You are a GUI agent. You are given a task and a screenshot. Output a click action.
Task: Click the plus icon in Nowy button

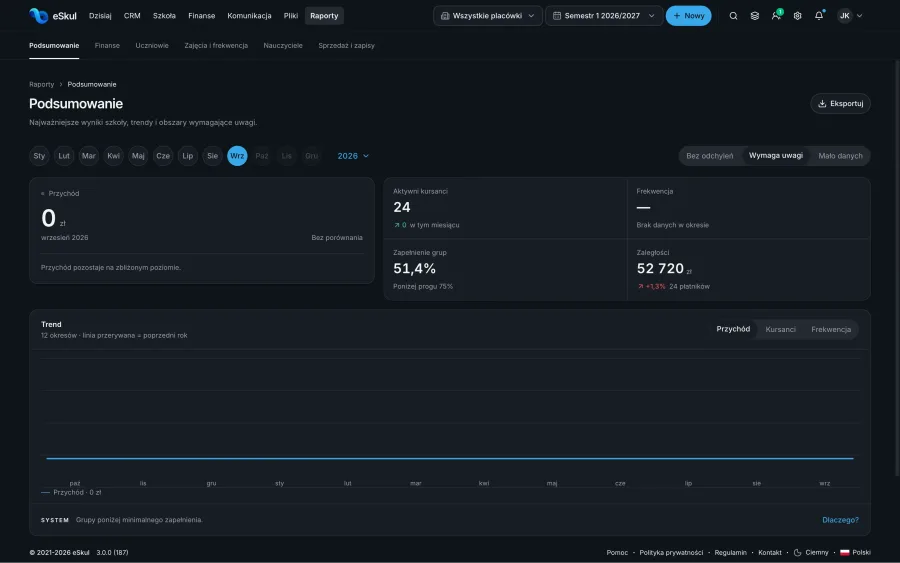tap(677, 16)
